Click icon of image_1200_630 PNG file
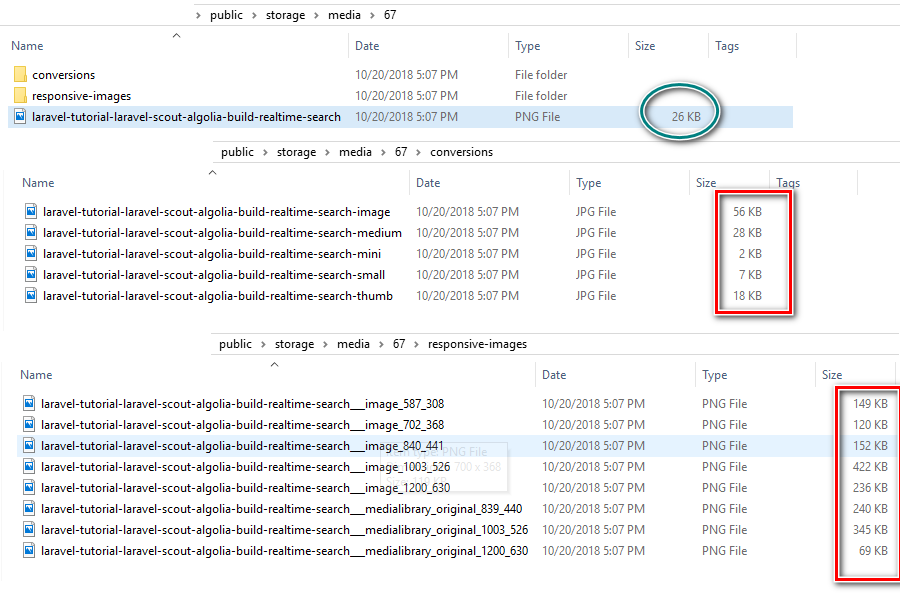The width and height of the screenshot is (900, 615). 29,488
